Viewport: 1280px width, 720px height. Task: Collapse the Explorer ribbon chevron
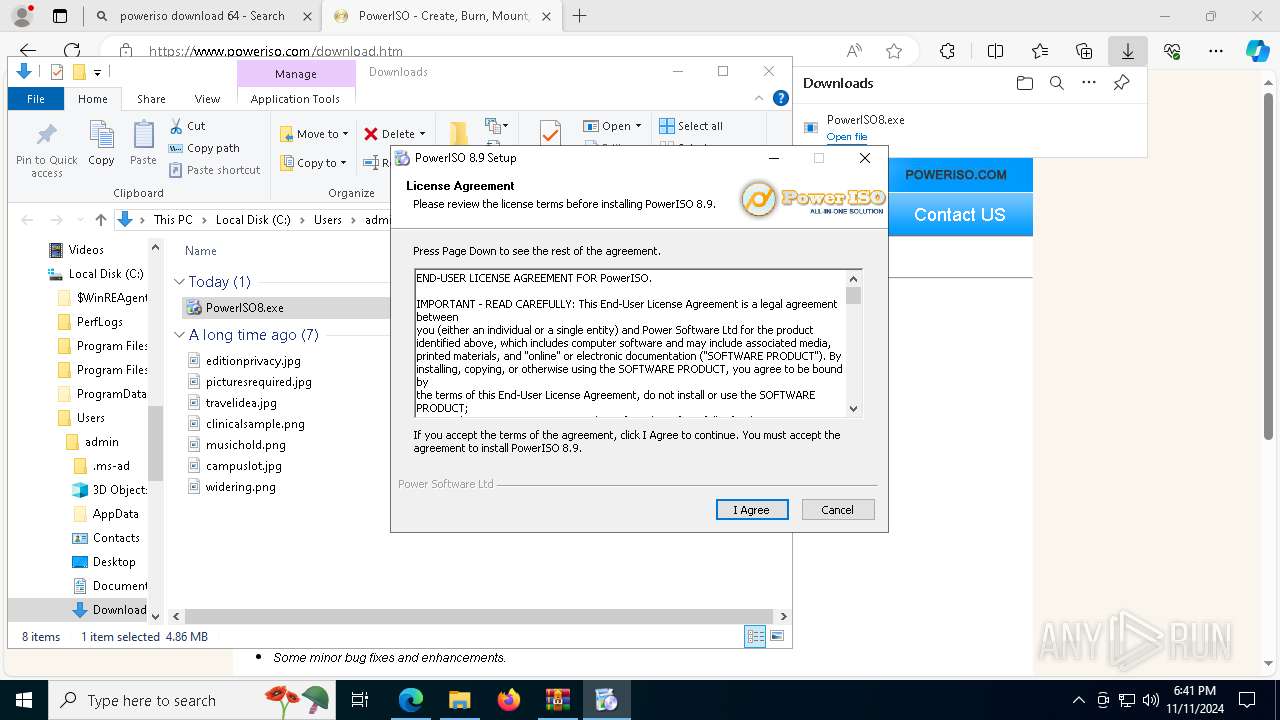(x=759, y=98)
